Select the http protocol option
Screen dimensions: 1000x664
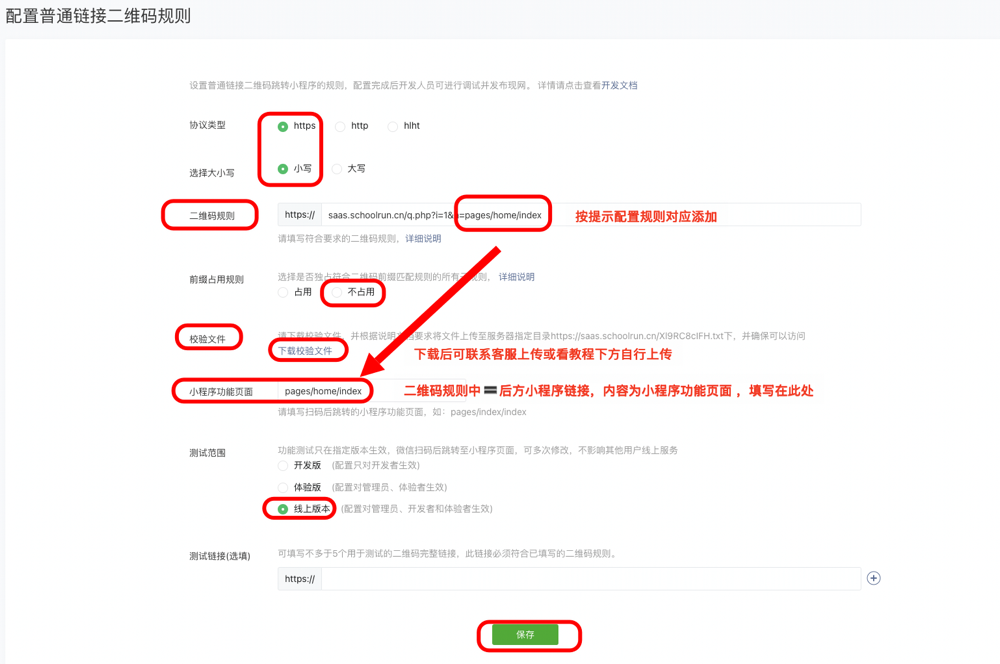tap(338, 126)
